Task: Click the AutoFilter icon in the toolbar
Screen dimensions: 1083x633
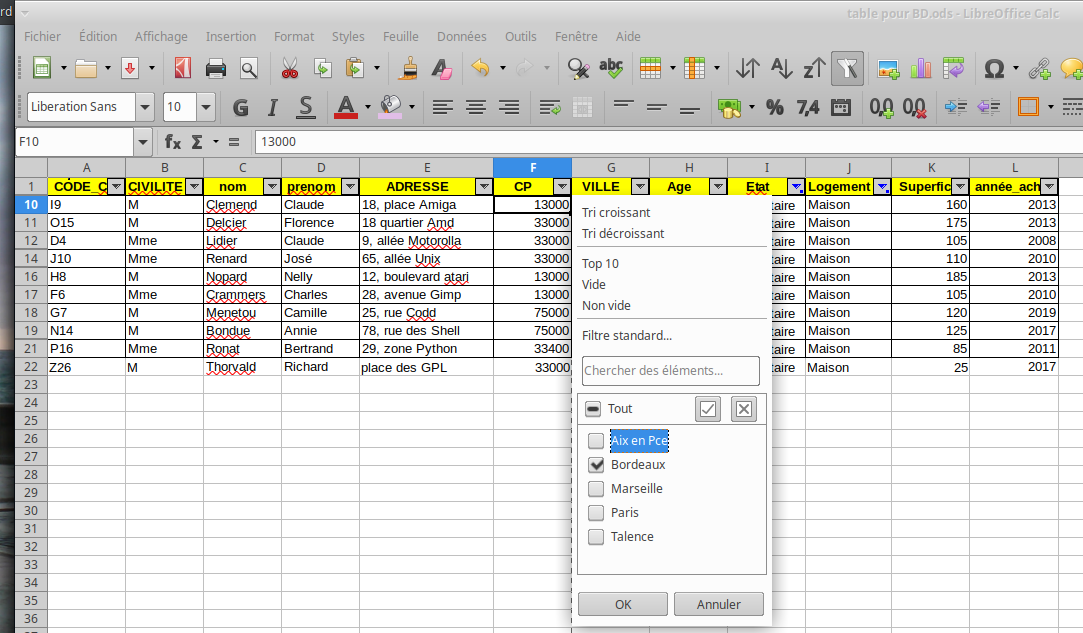Action: [847, 68]
